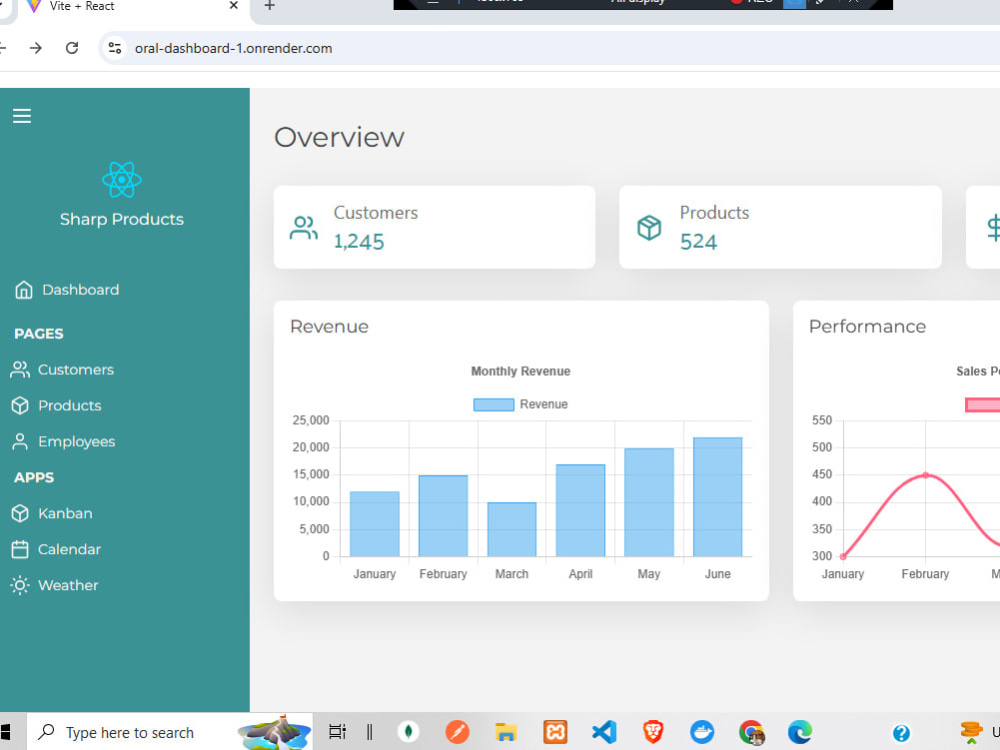Open File Explorer from taskbar
Image resolution: width=1000 pixels, height=750 pixels.
pyautogui.click(x=506, y=732)
